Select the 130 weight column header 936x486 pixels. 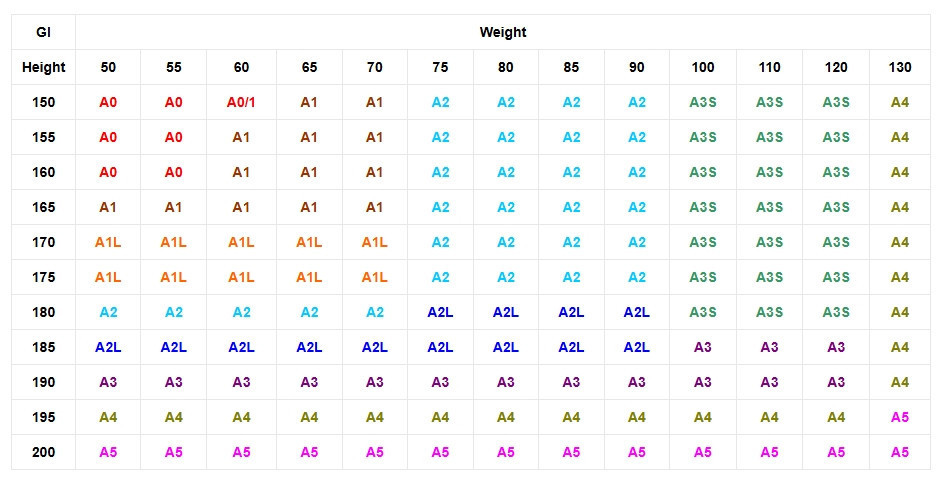[x=900, y=67]
